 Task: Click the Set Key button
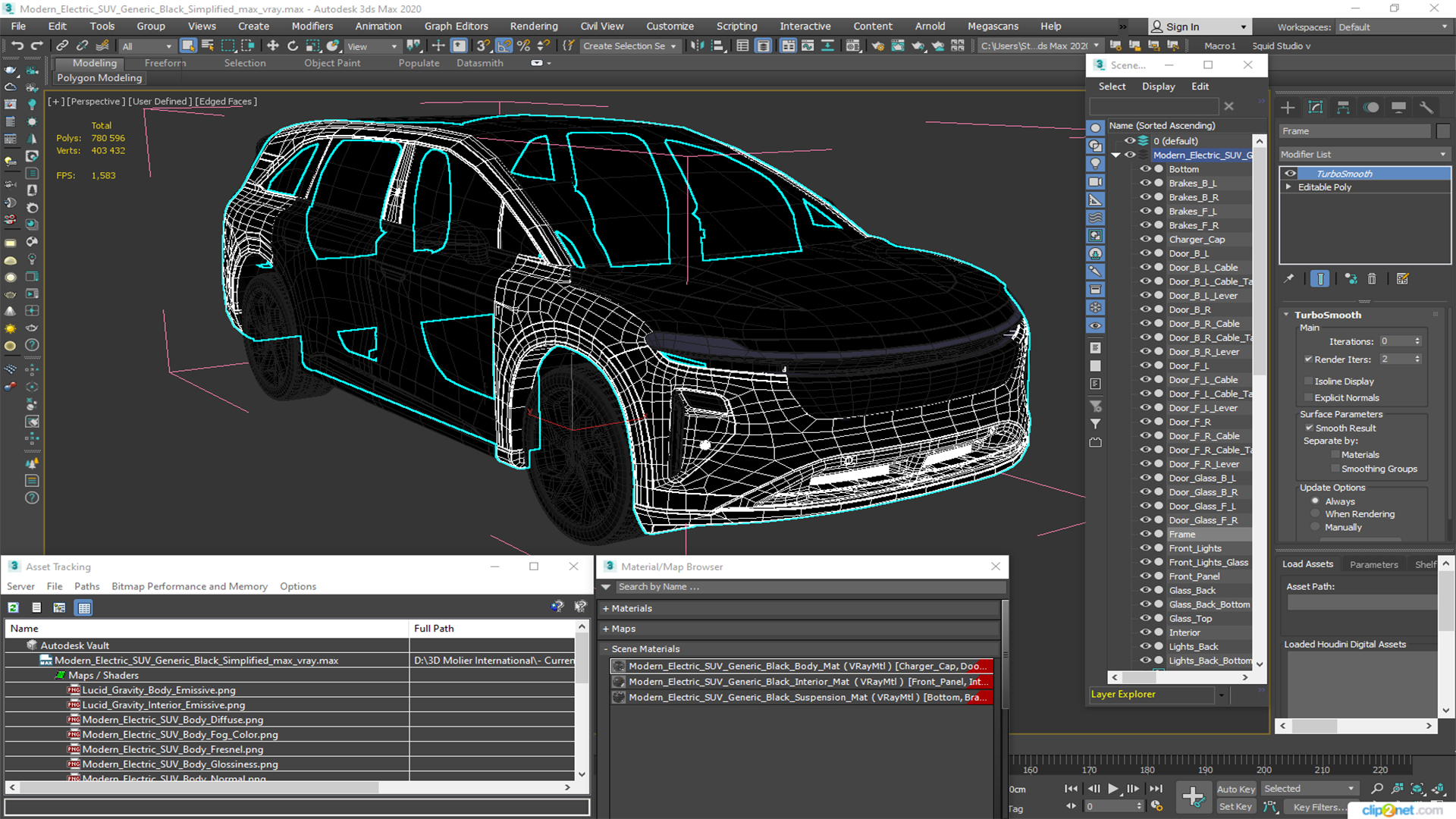[x=1235, y=807]
